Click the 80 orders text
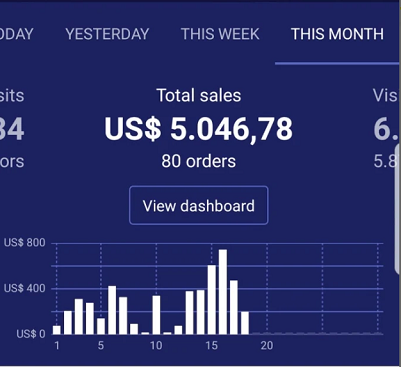Viewport: 401px width, 367px height. click(199, 161)
